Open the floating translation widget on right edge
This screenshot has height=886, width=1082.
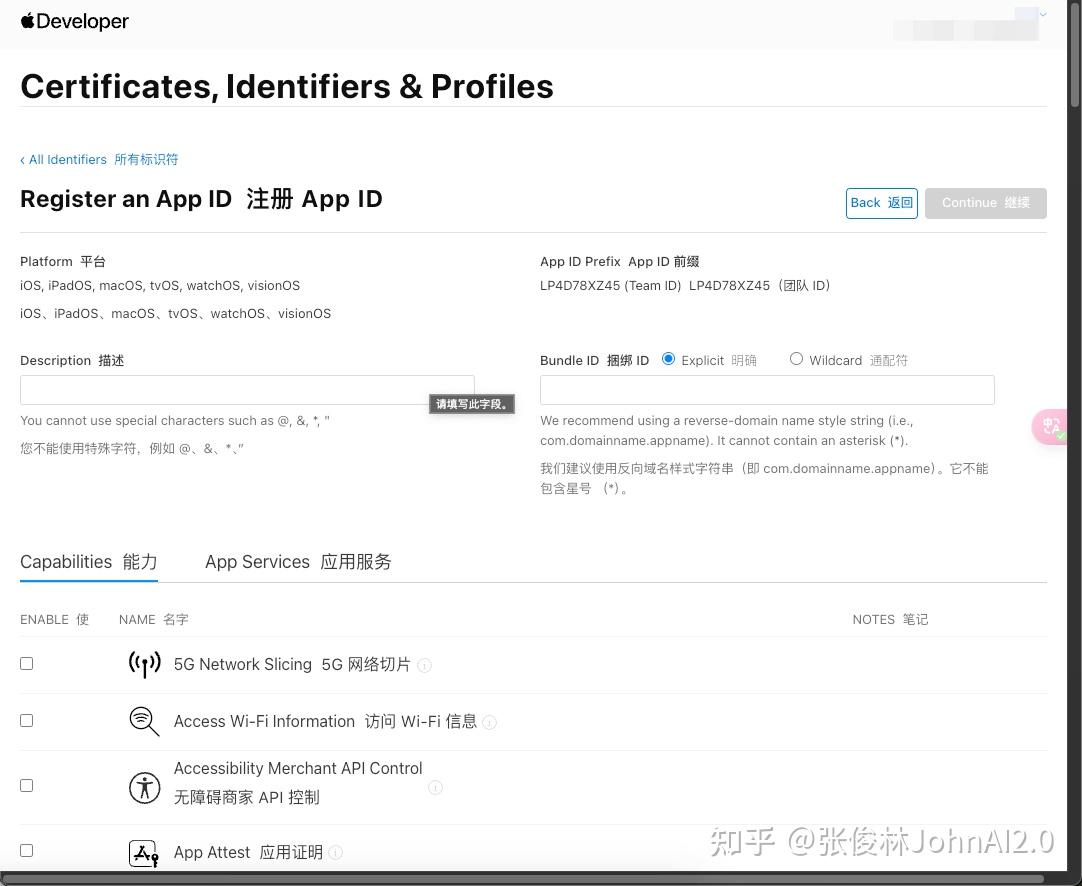[1050, 427]
